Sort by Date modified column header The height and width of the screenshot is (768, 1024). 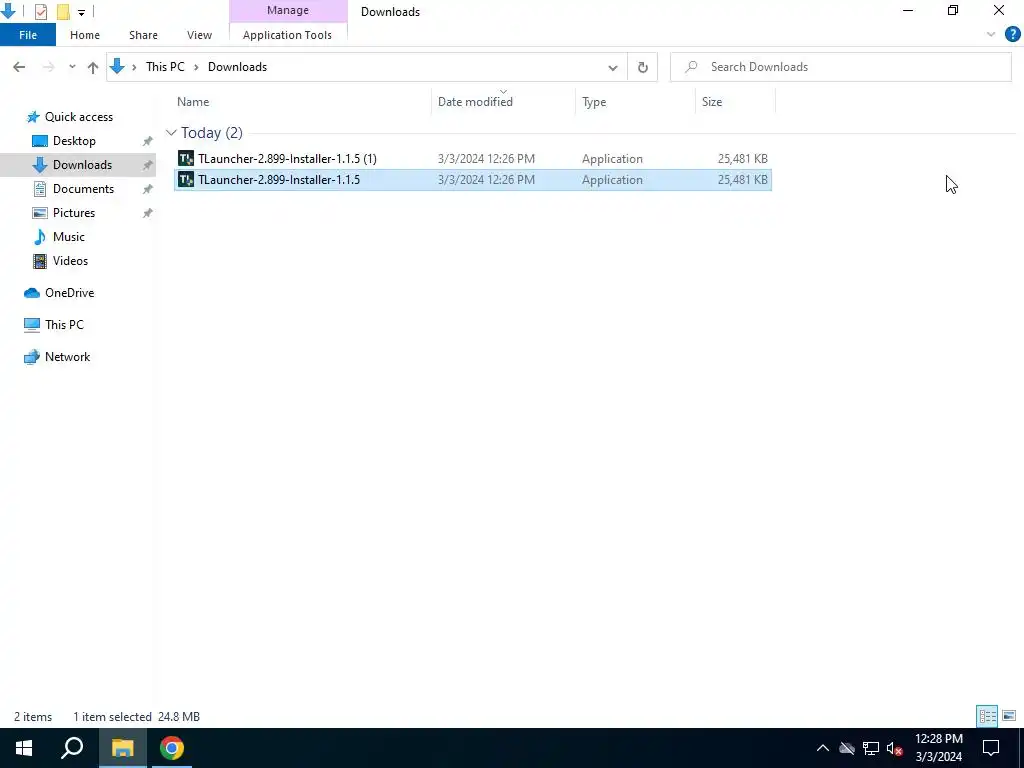(504, 102)
